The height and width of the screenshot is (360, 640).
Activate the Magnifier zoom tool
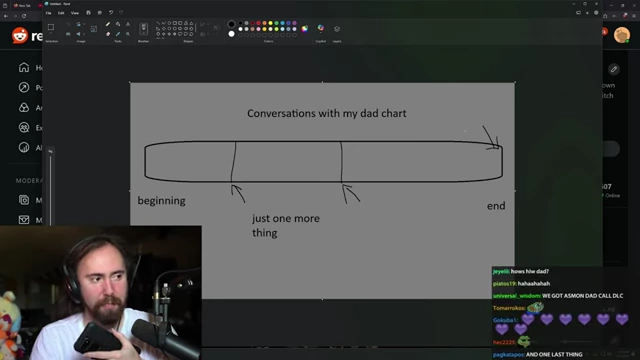(x=128, y=34)
